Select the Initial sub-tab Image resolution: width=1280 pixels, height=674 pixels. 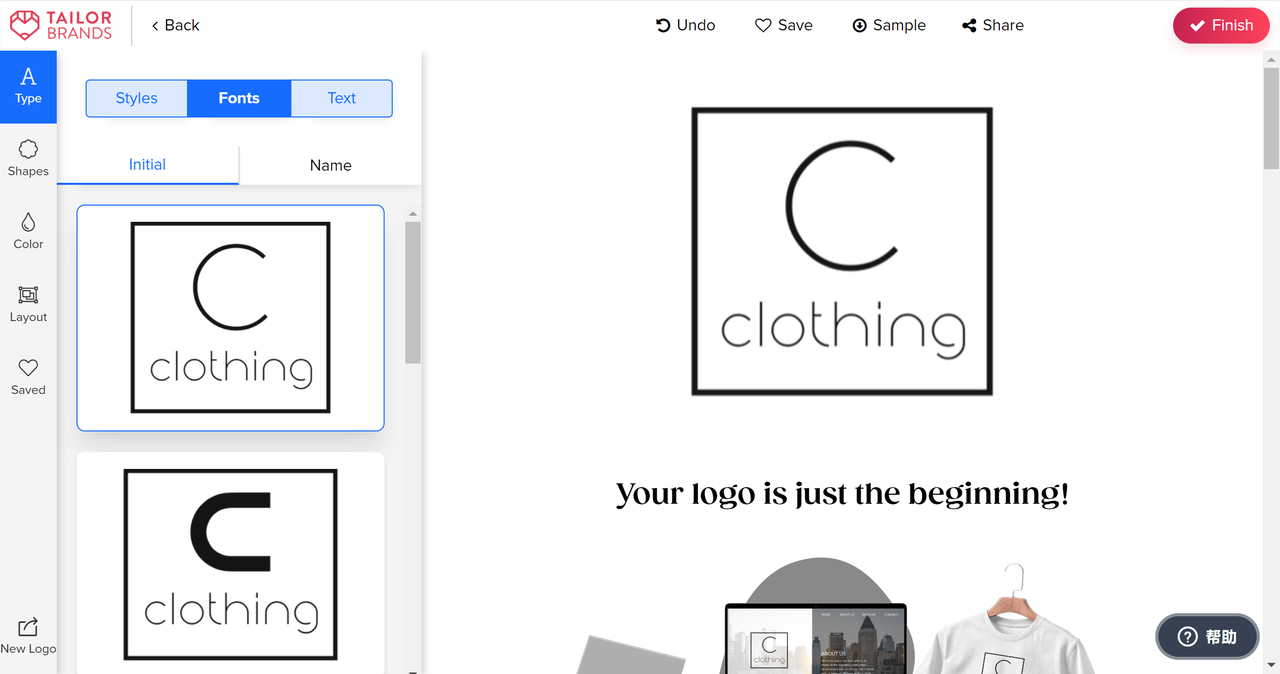pos(147,165)
